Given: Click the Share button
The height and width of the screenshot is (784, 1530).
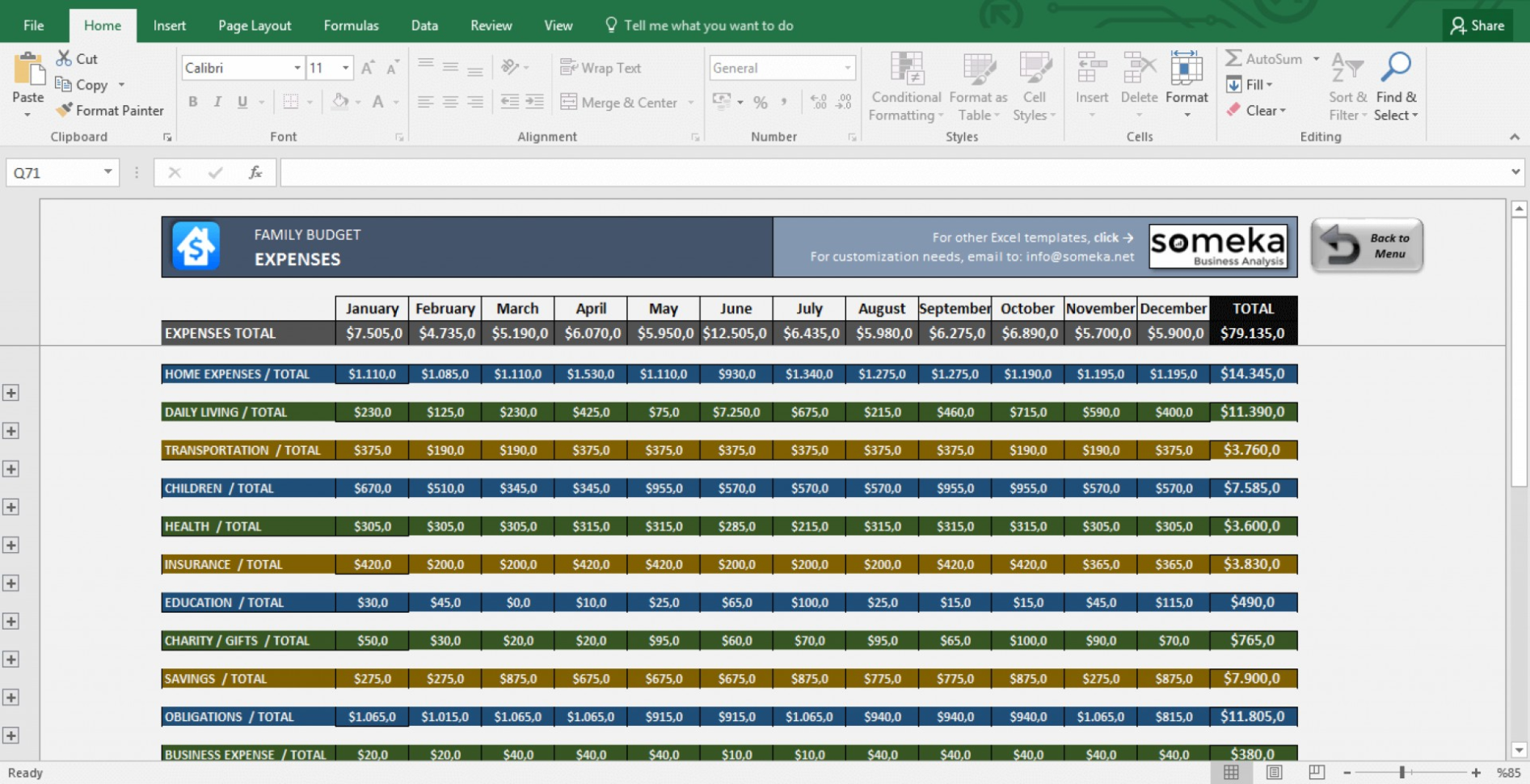Looking at the screenshot, I should [1477, 25].
